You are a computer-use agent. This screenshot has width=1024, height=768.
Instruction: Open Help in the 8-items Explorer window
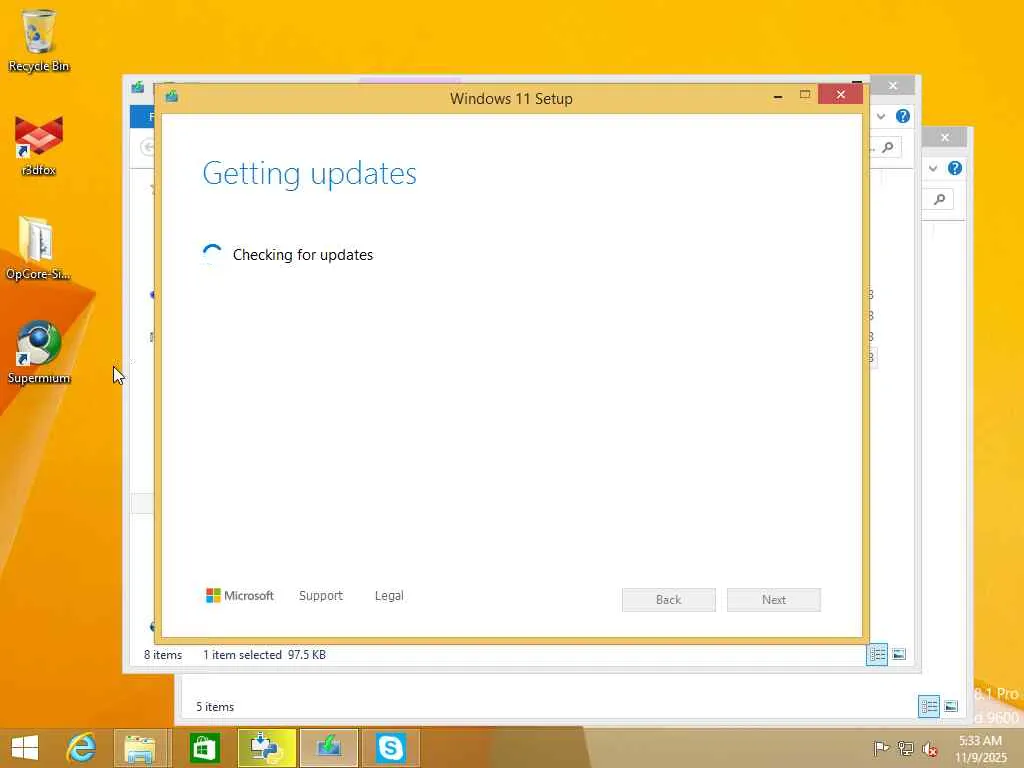(x=903, y=116)
